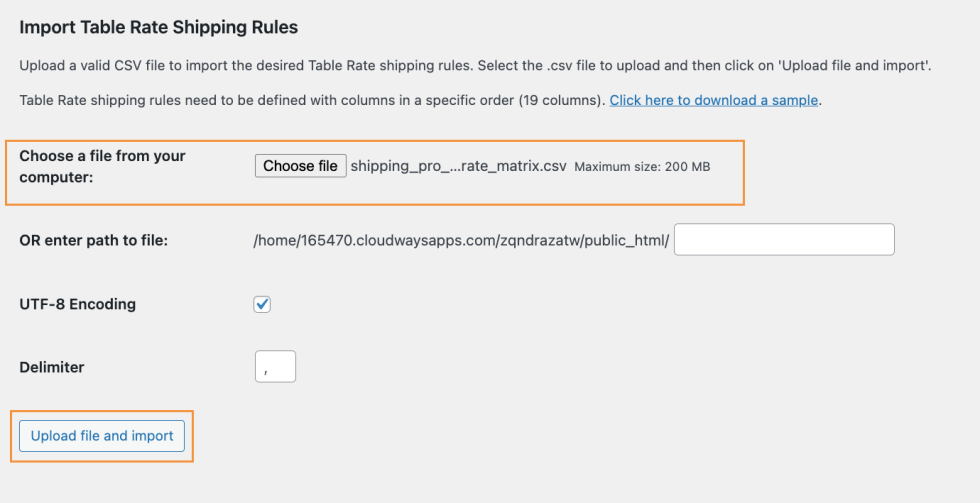Focus the file path text field

784,240
